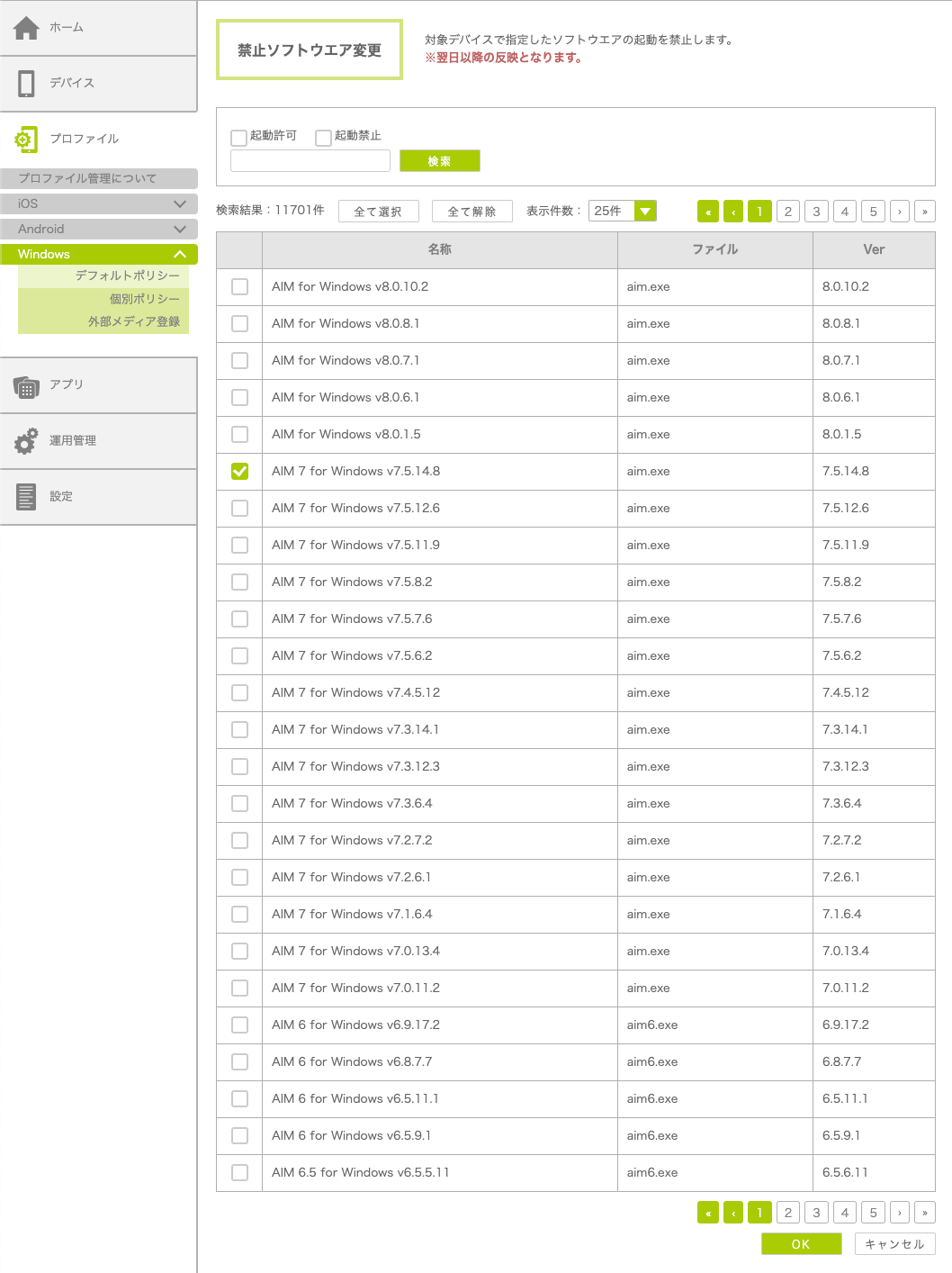Click the green 検索 search button
Viewport: 952px width, 1273px height.
[440, 161]
